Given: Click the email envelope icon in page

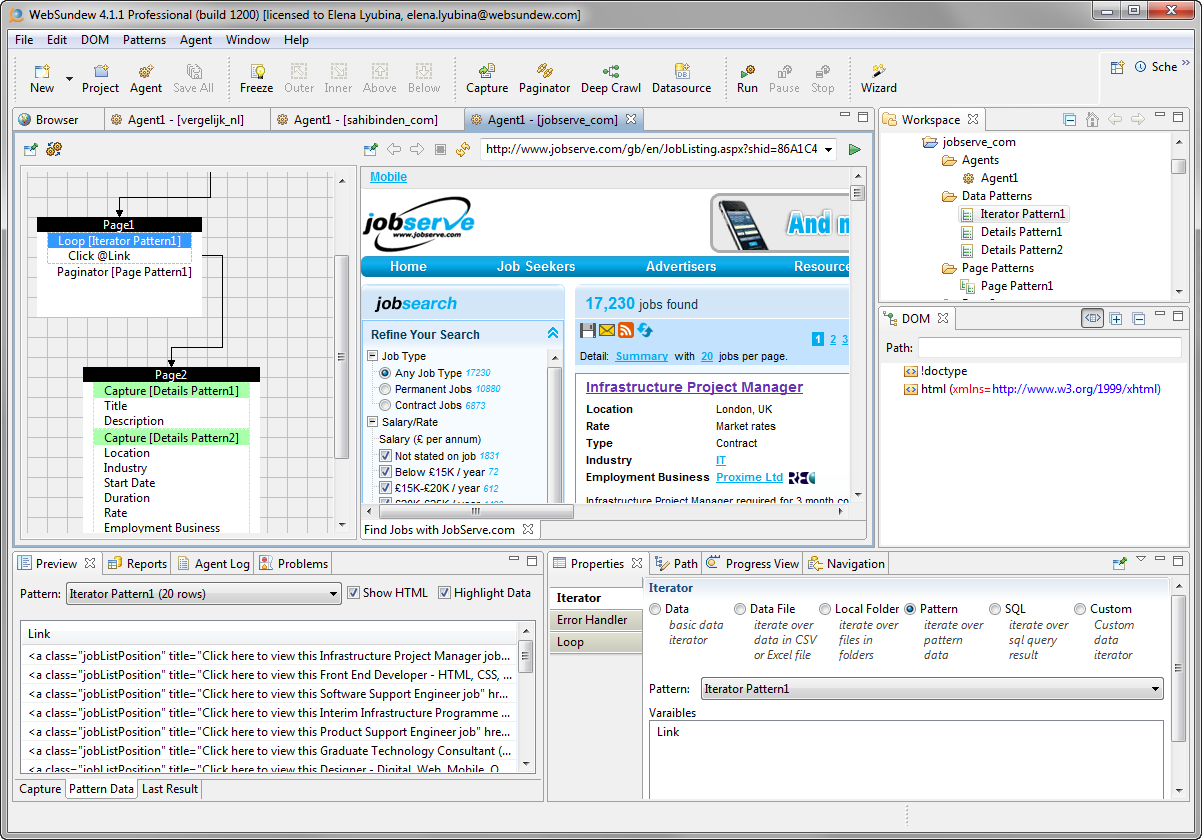Looking at the screenshot, I should (x=607, y=330).
